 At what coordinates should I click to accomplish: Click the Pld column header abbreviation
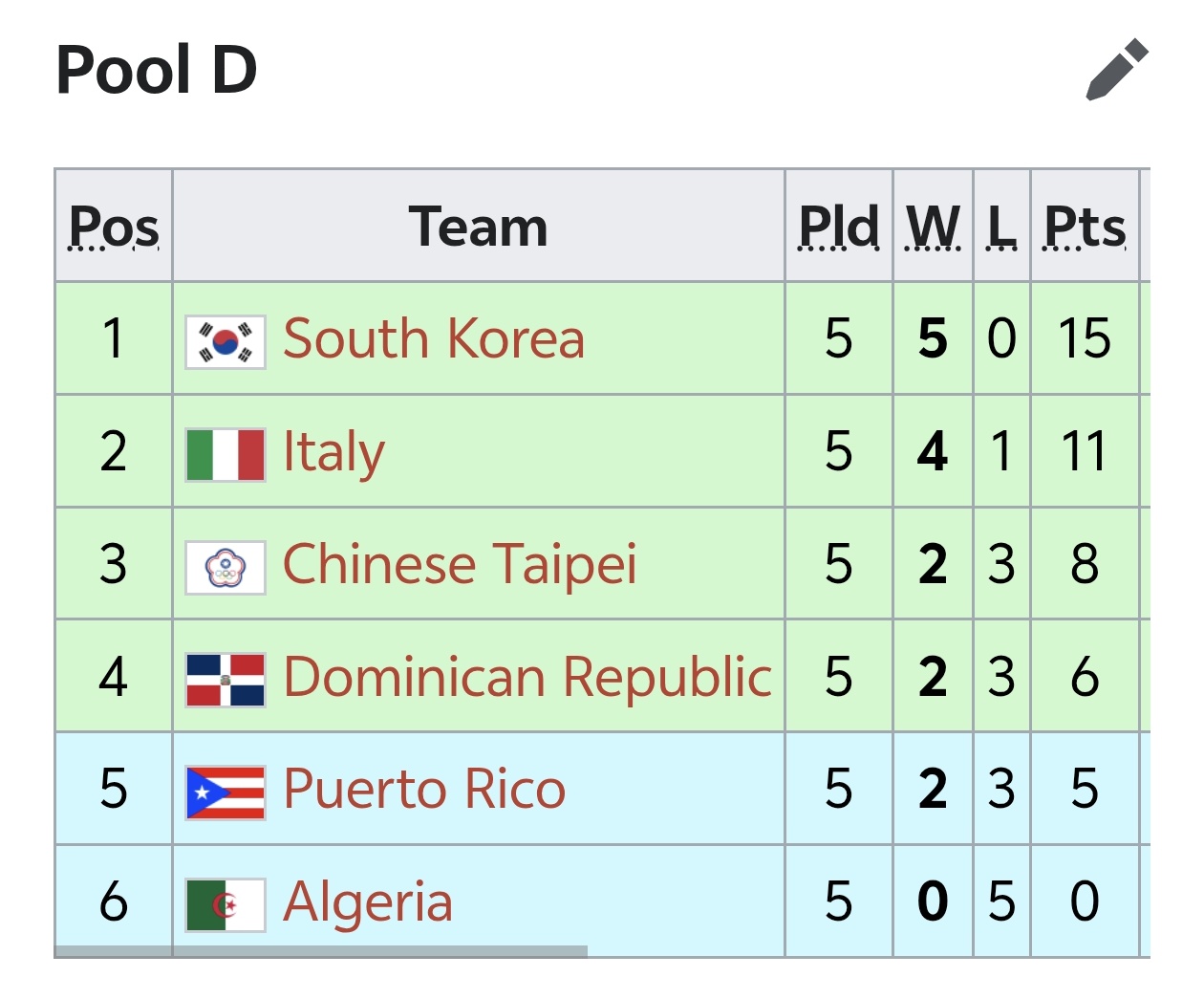(839, 228)
